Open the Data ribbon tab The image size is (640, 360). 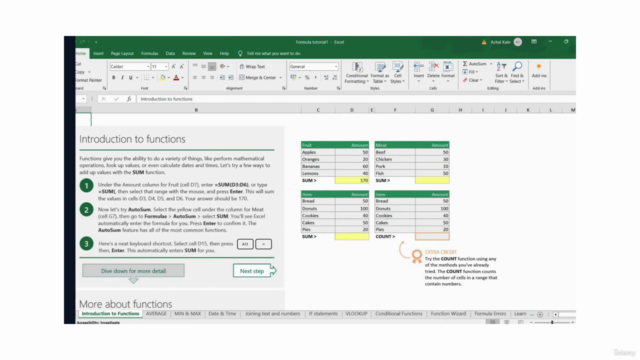(170, 53)
